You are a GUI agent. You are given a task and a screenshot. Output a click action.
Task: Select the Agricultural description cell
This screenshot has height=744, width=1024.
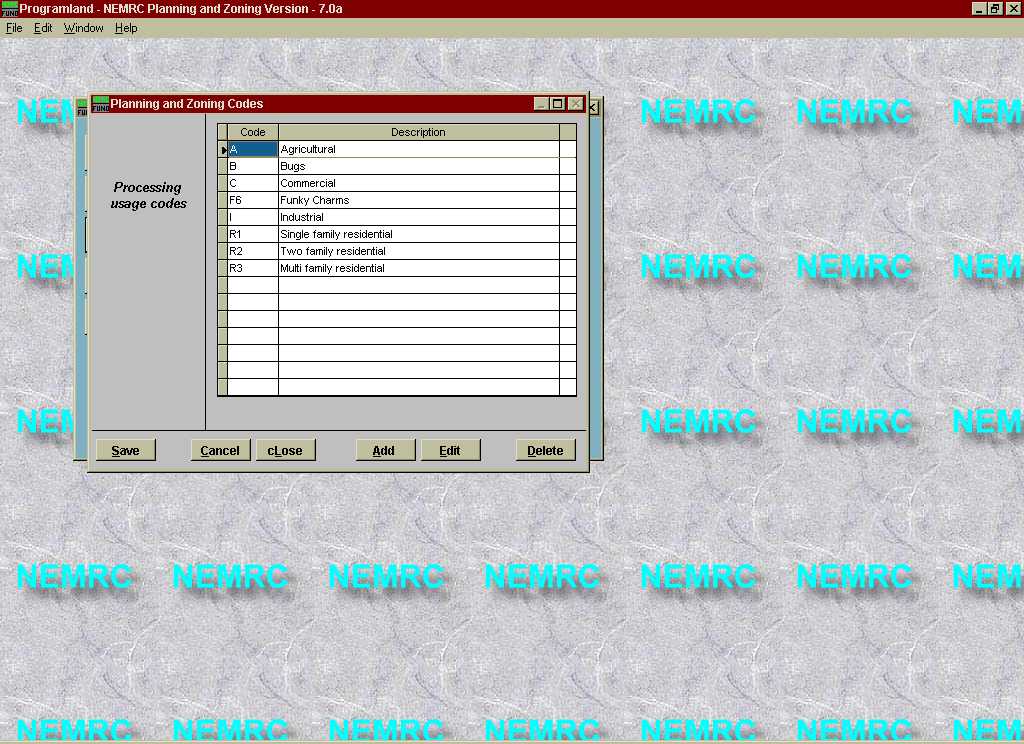tap(419, 149)
